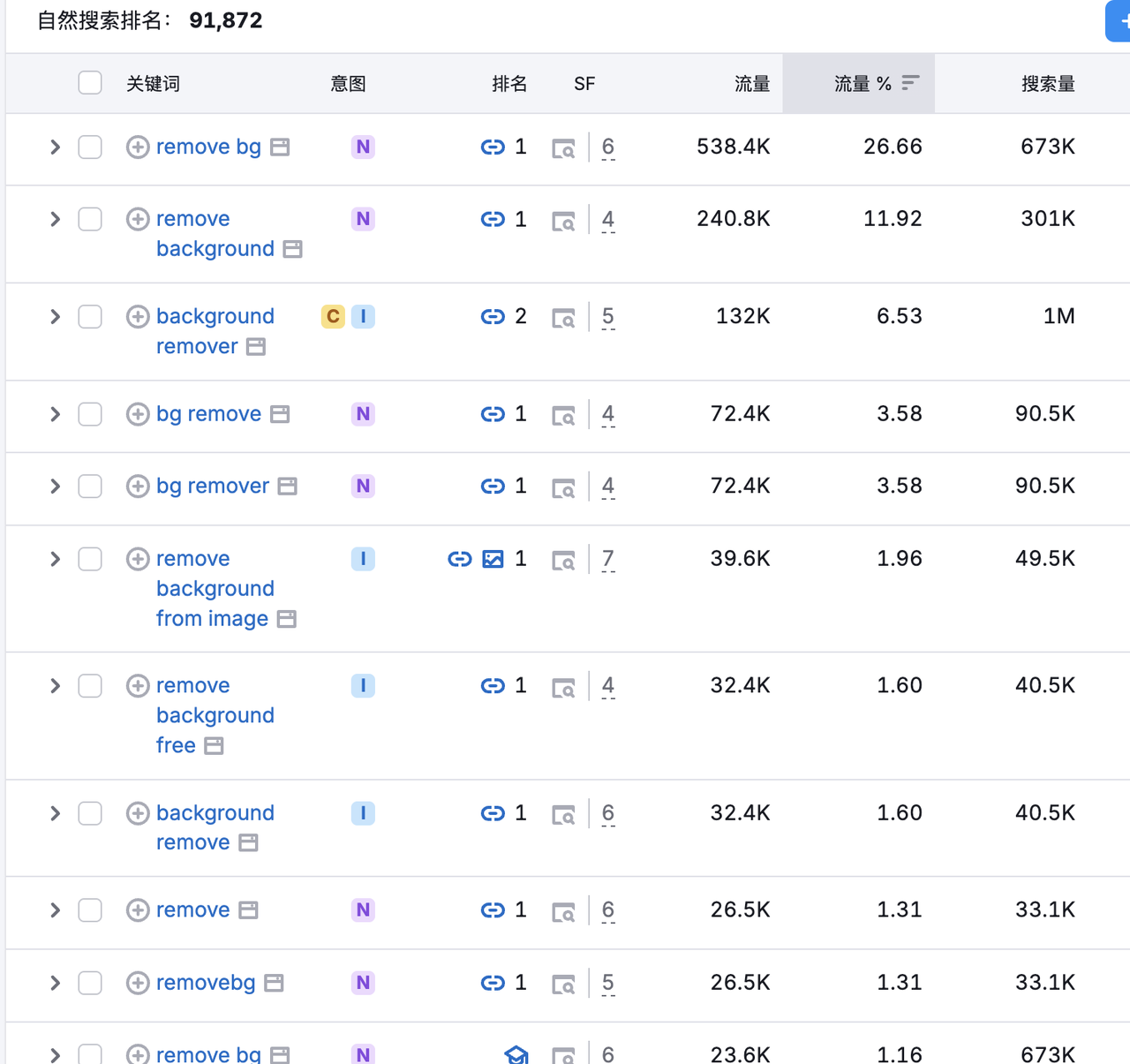Screen dimensions: 1130x1064
Task: Click the link icon in 'background remover' ranking
Action: [x=493, y=317]
